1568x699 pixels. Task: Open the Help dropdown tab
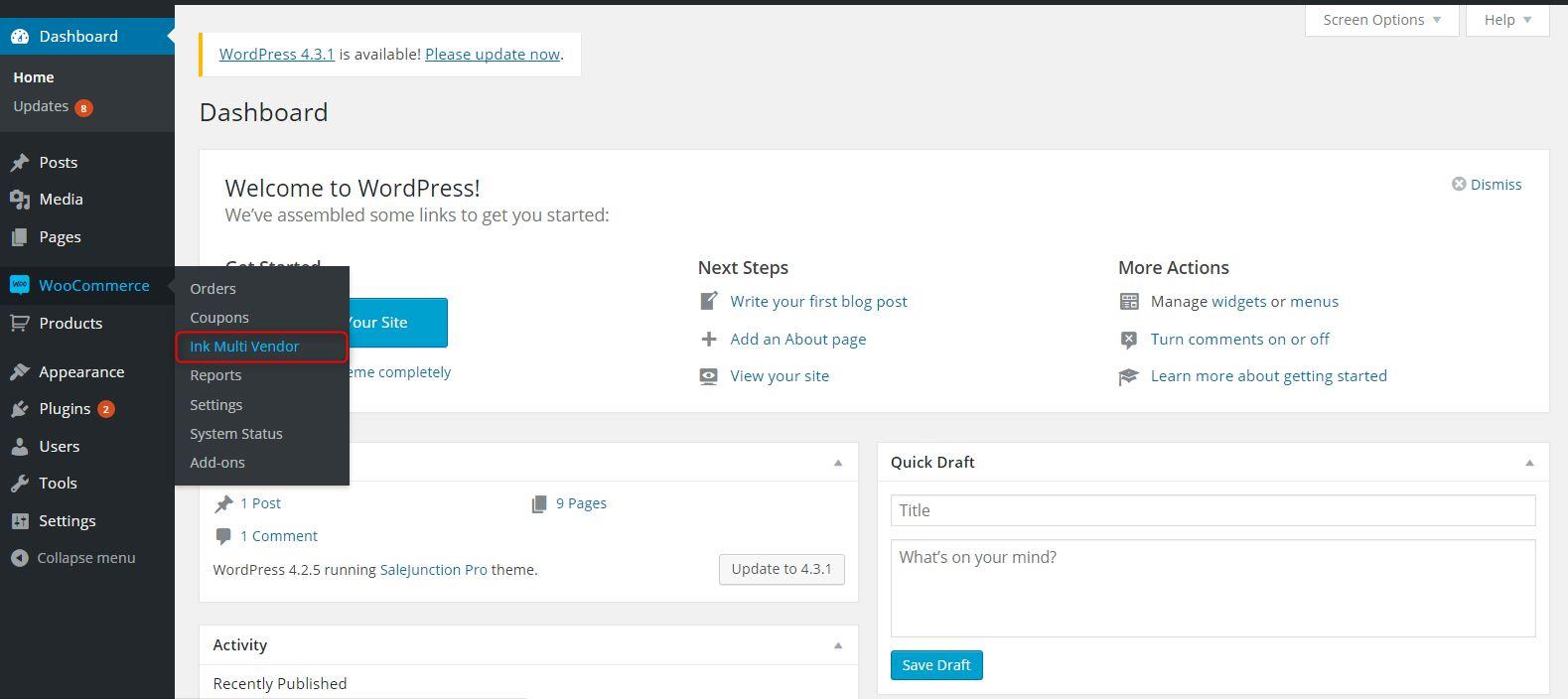click(1507, 20)
